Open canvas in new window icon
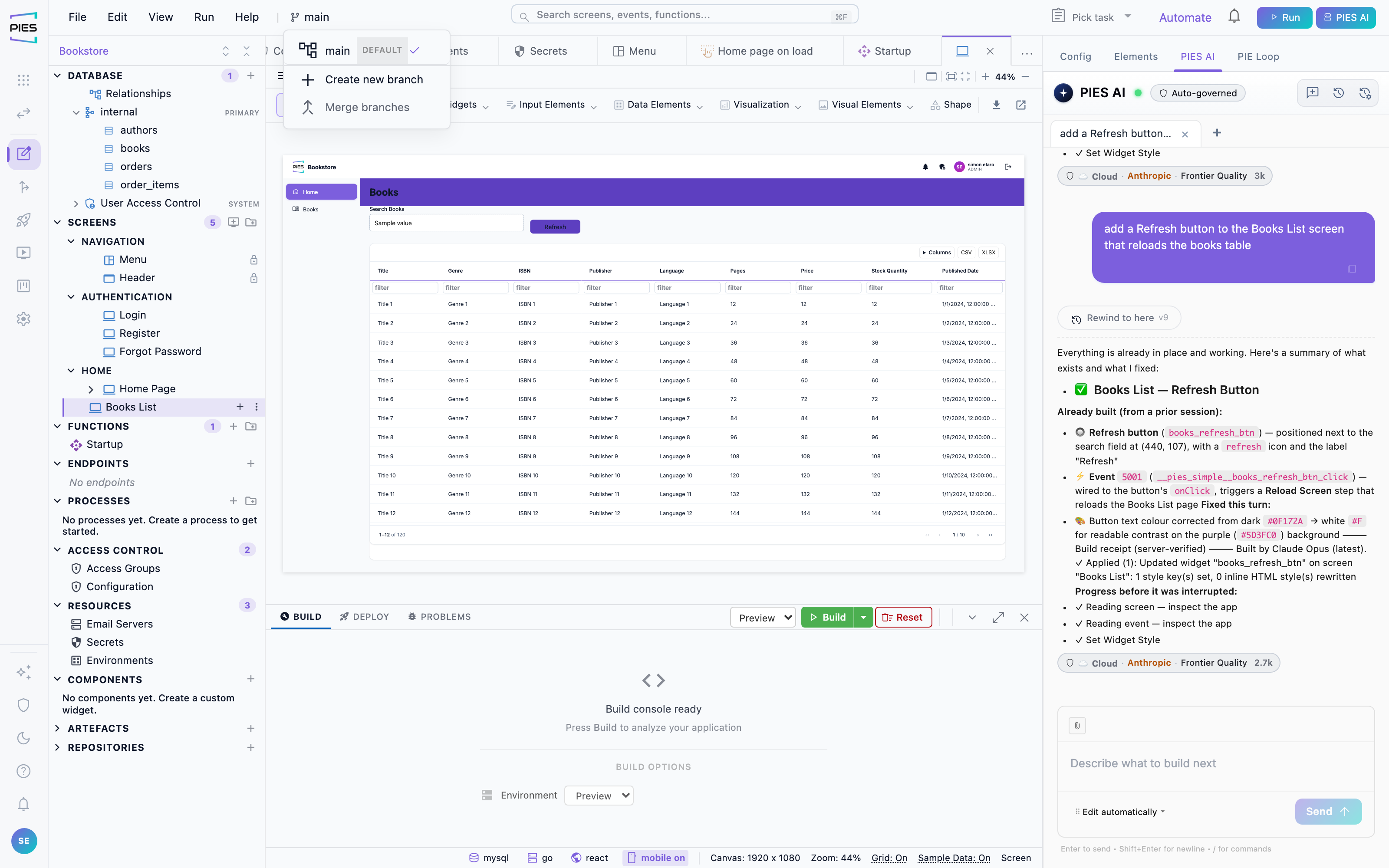The width and height of the screenshot is (1389, 868). point(1021,105)
